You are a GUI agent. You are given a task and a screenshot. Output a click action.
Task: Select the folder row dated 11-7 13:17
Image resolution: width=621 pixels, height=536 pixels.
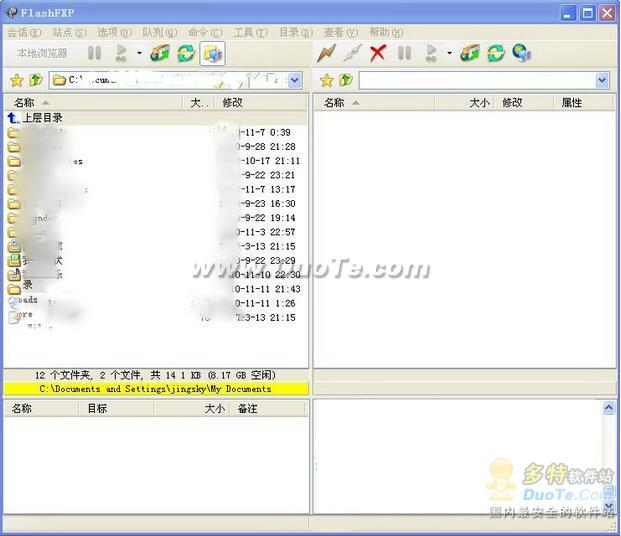point(156,189)
